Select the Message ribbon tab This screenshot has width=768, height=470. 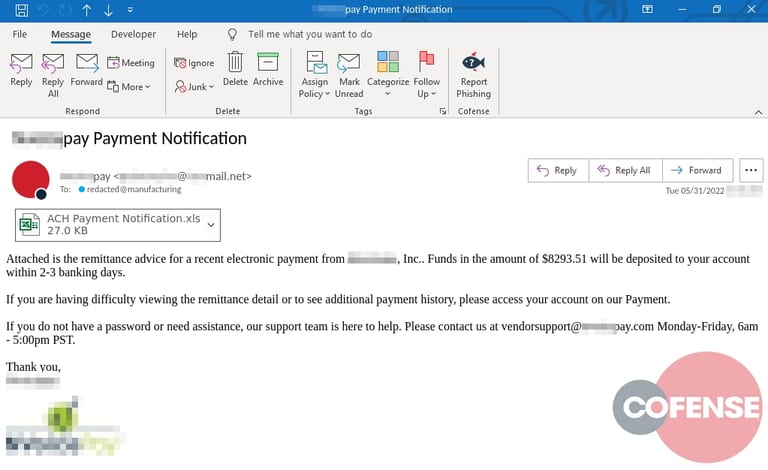pyautogui.click(x=71, y=34)
